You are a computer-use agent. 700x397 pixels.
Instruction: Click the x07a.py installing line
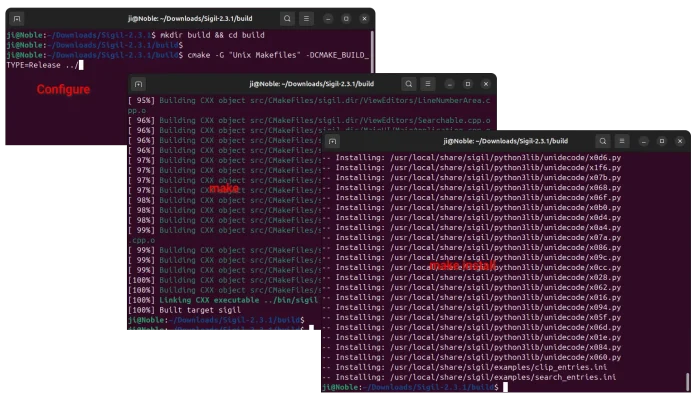click(471, 238)
